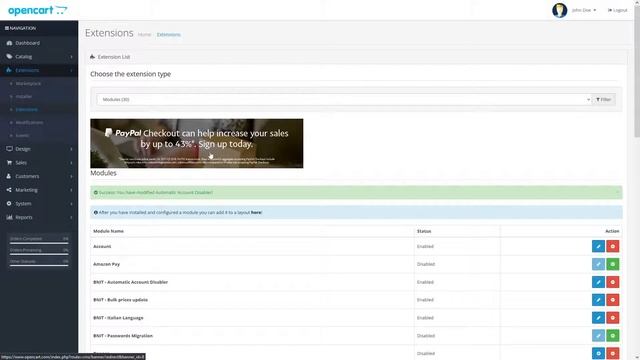Open the Installer submenu item
The height and width of the screenshot is (360, 640).
tap(24, 96)
